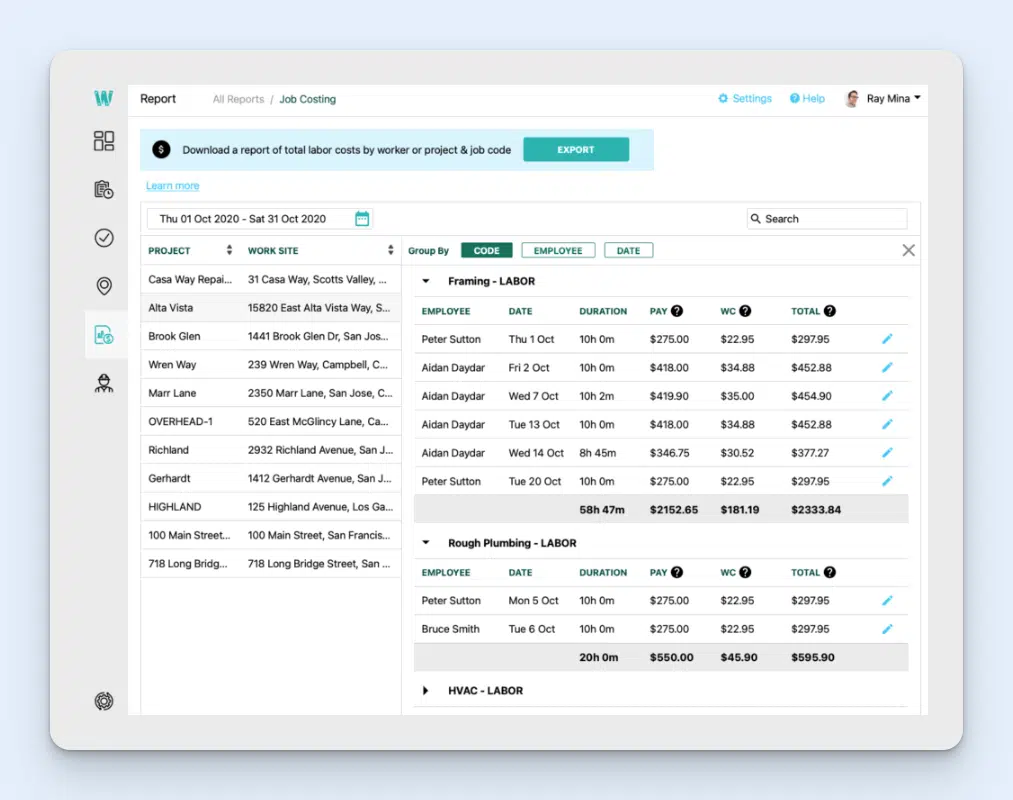Open the Job Costing breadcrumb tab

307,99
